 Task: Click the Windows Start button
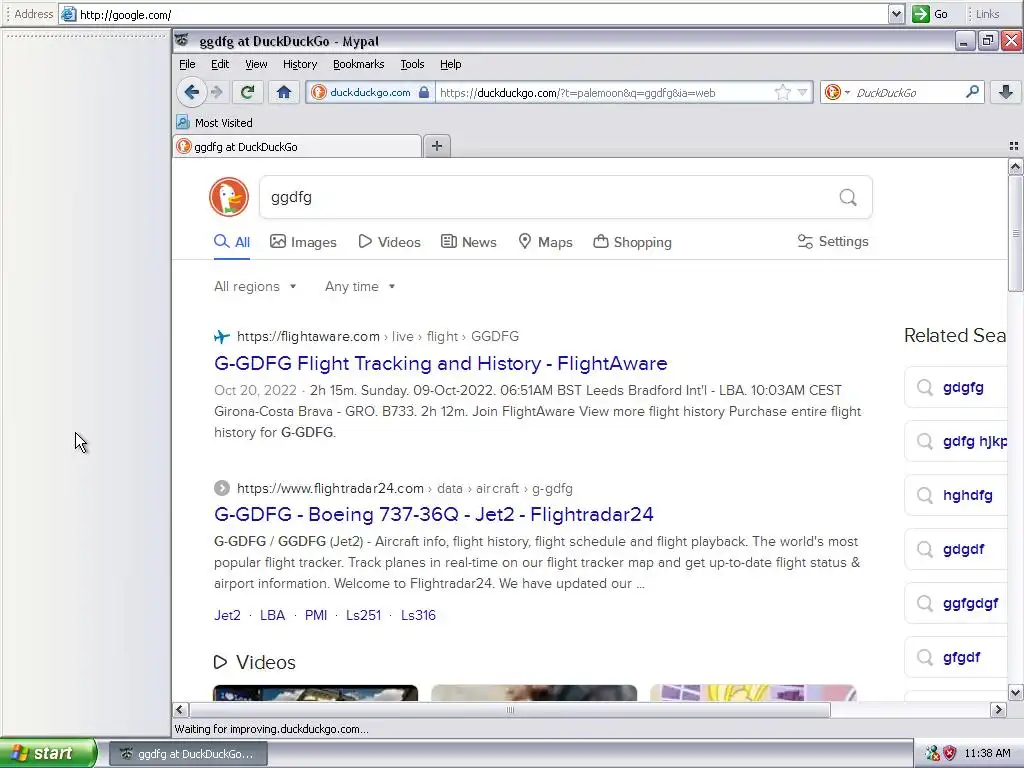pos(48,754)
